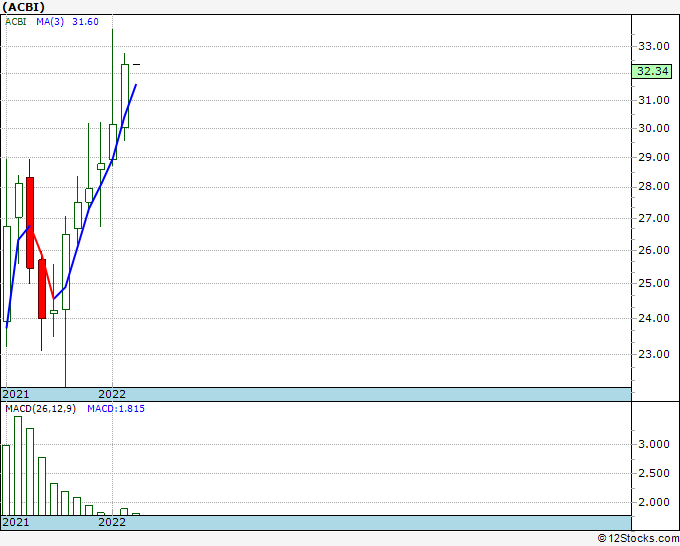Click the 27.00 price axis label

coord(654,218)
